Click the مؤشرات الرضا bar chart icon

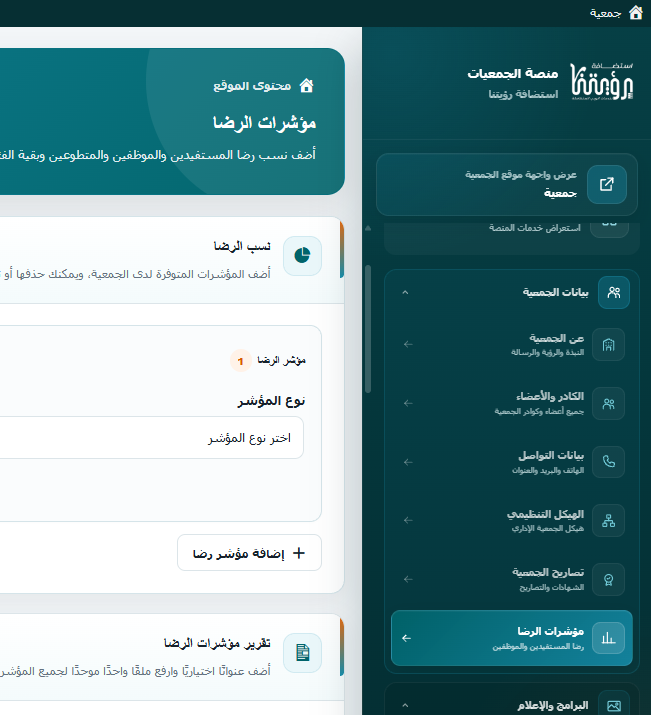click(x=608, y=638)
